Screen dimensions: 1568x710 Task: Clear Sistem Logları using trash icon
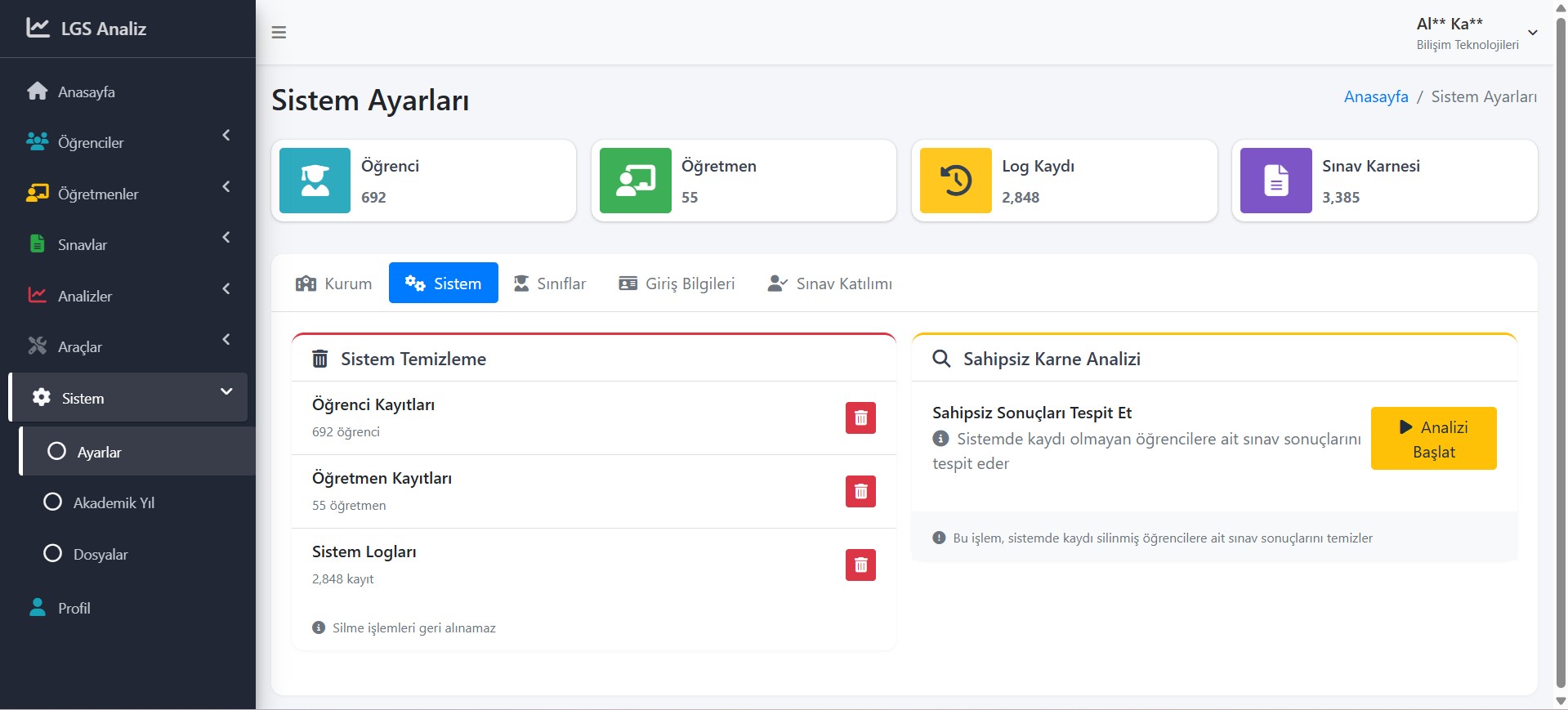pos(860,565)
